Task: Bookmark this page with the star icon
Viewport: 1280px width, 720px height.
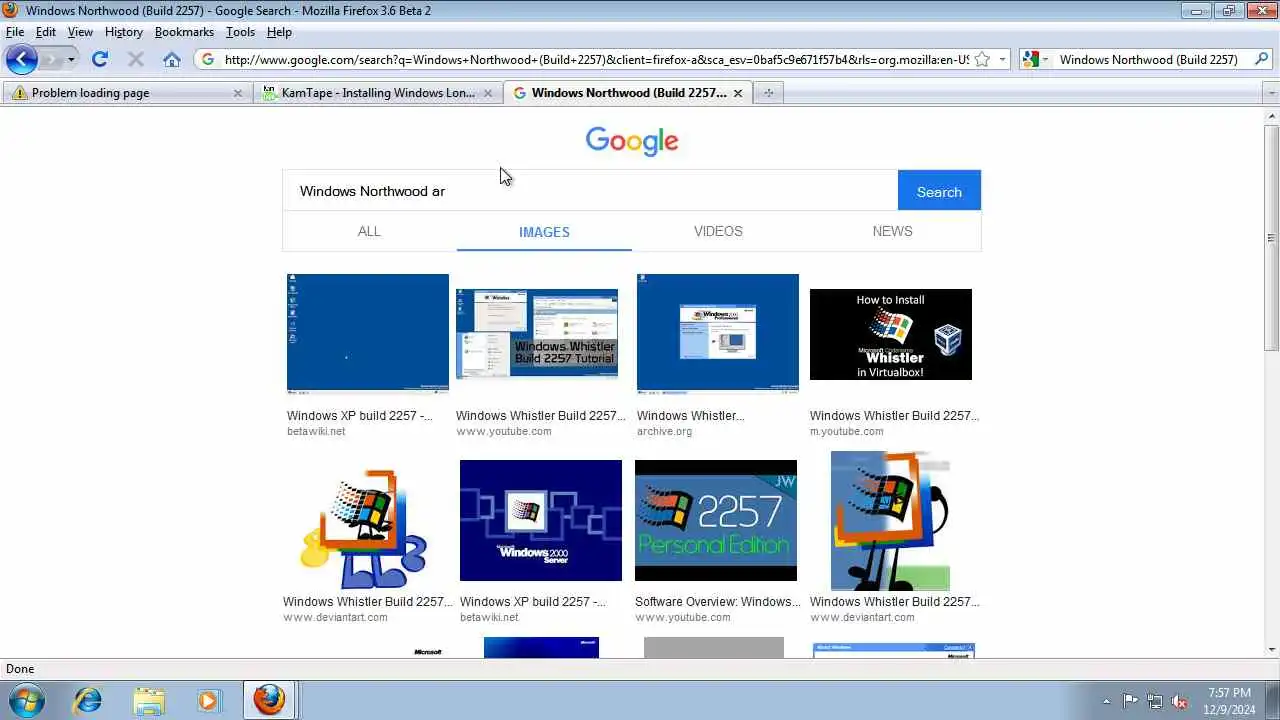Action: pyautogui.click(x=982, y=59)
